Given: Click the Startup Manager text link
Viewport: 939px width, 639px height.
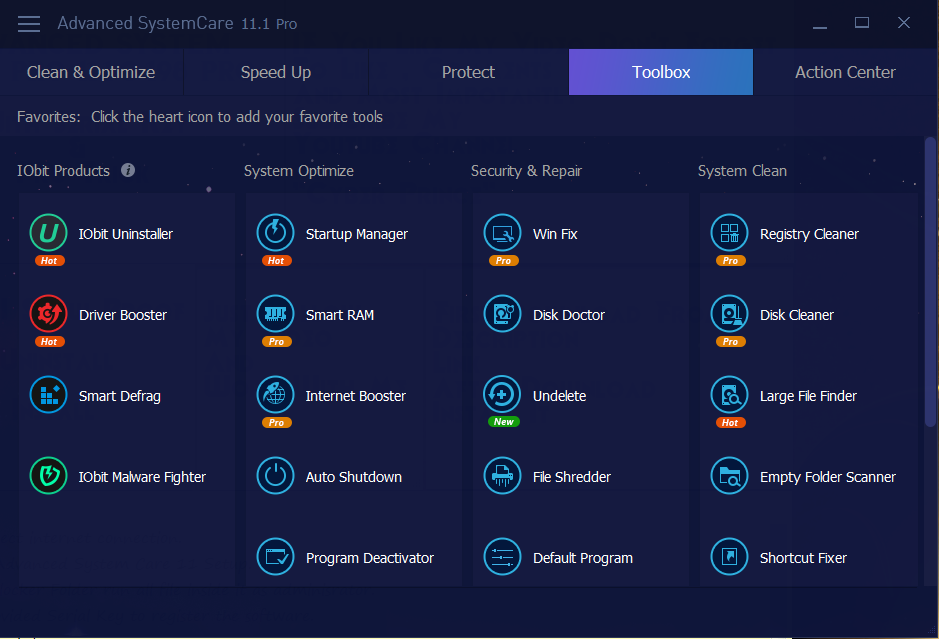Looking at the screenshot, I should (357, 234).
